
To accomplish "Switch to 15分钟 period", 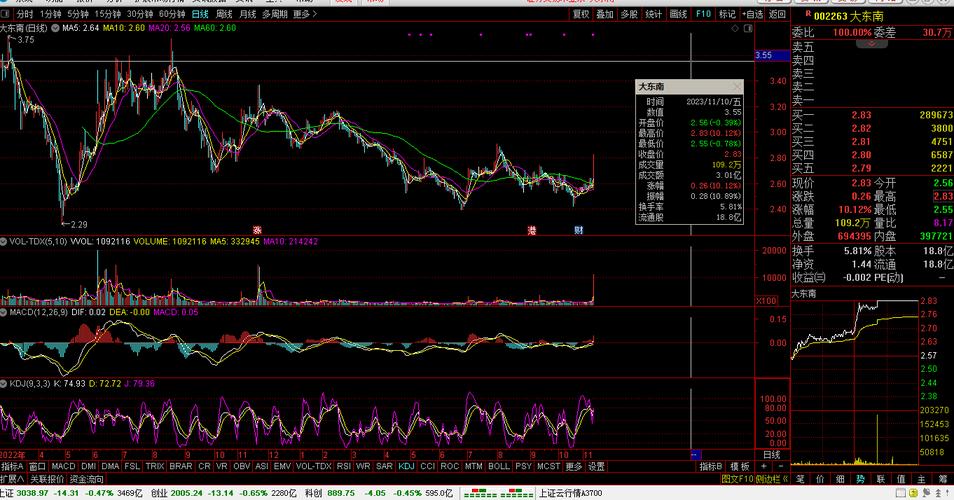I will pyautogui.click(x=108, y=14).
